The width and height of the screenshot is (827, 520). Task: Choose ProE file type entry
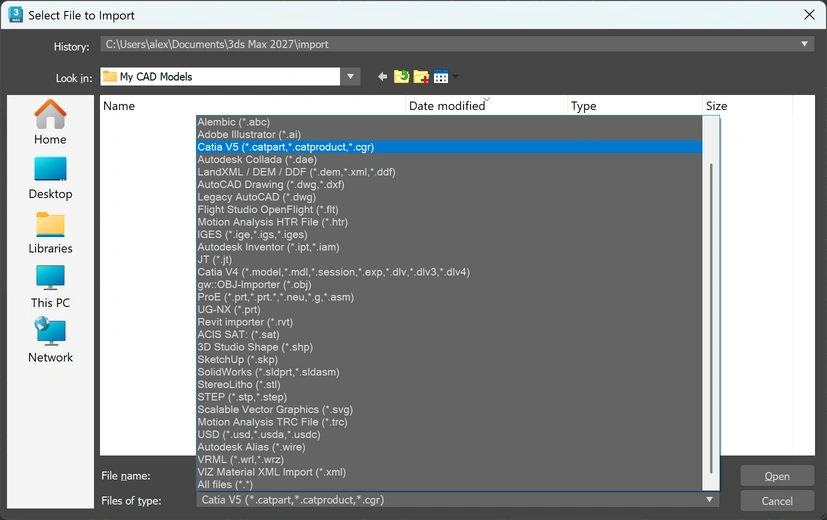(449, 297)
